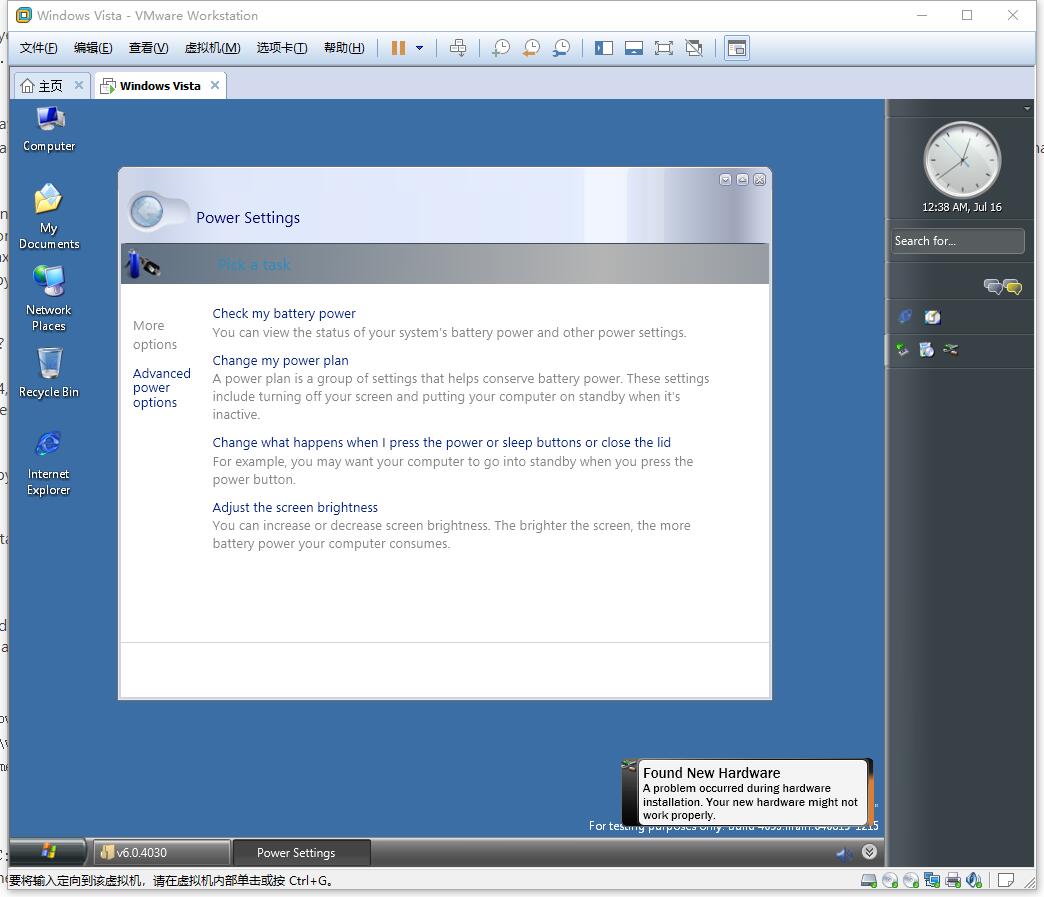Open the power or sleep buttons link
This screenshot has height=897, width=1044.
(441, 442)
